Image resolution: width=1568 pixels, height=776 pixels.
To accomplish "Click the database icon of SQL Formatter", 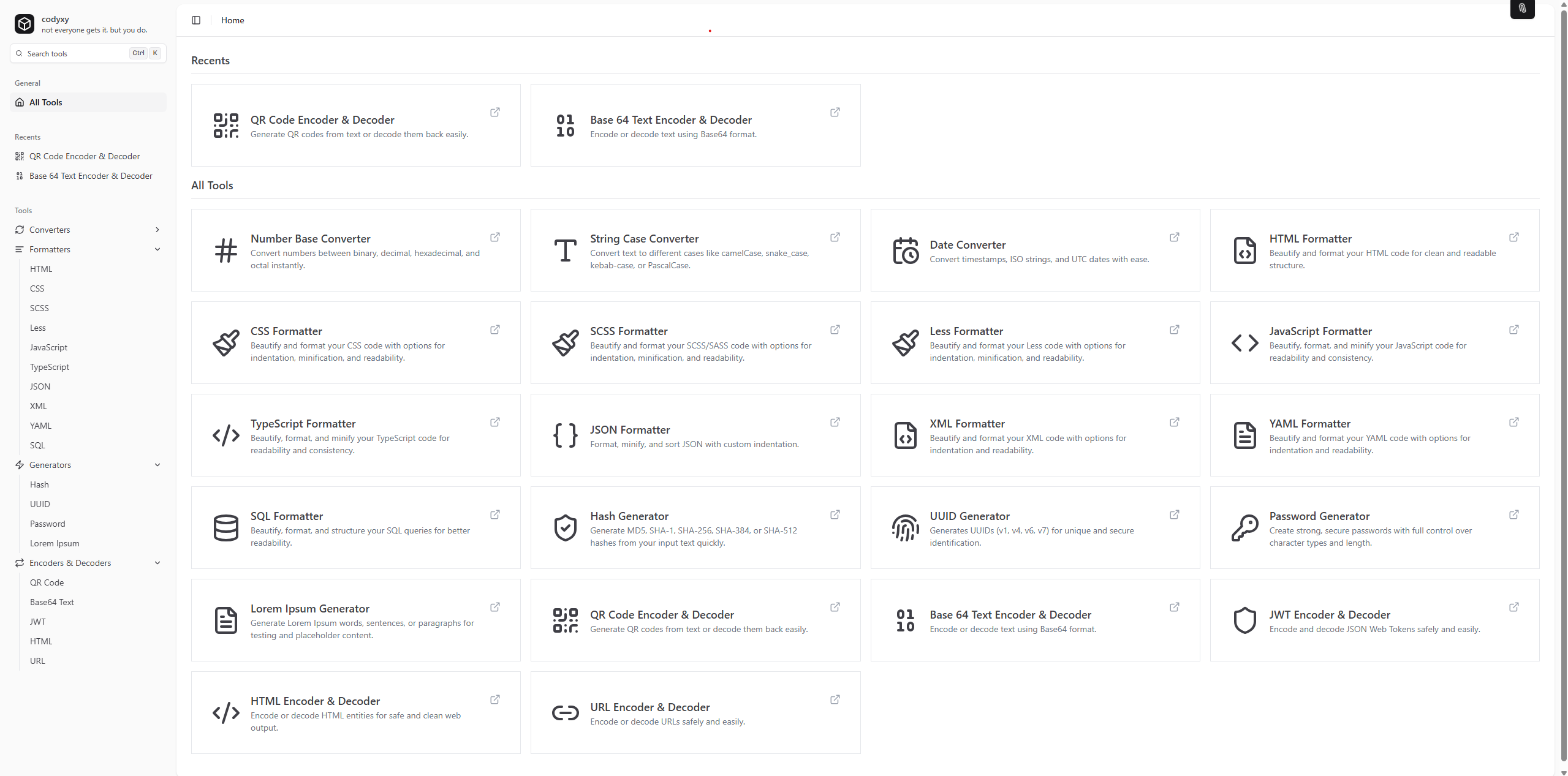I will coord(225,528).
